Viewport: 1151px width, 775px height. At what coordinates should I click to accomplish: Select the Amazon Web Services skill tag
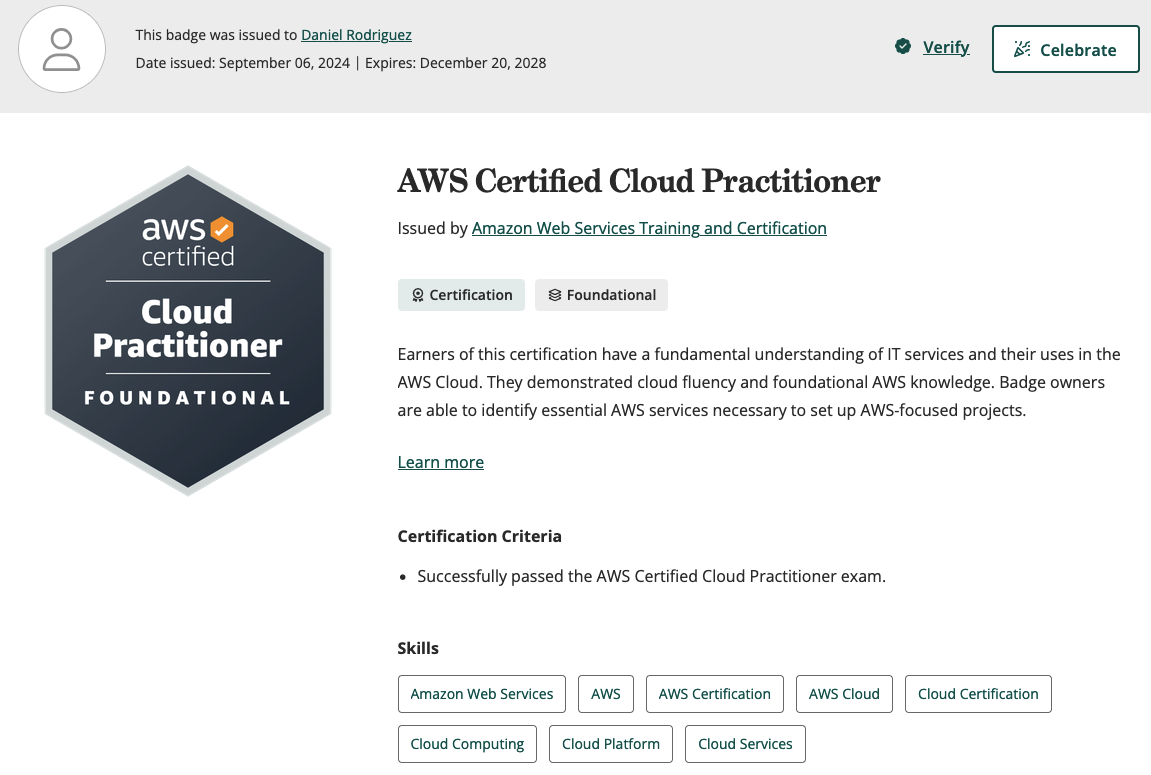(x=482, y=694)
